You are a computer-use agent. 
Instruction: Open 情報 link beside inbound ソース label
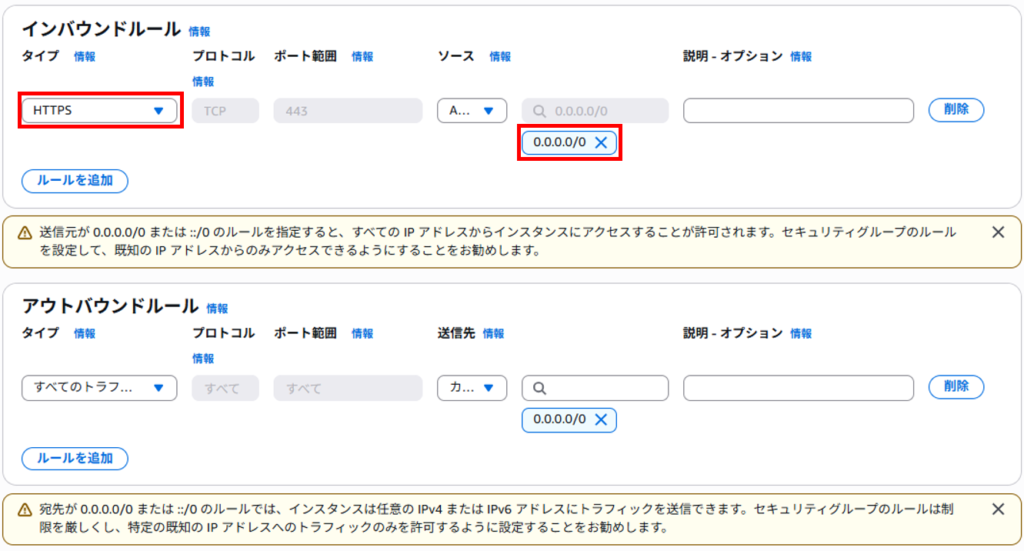(500, 57)
